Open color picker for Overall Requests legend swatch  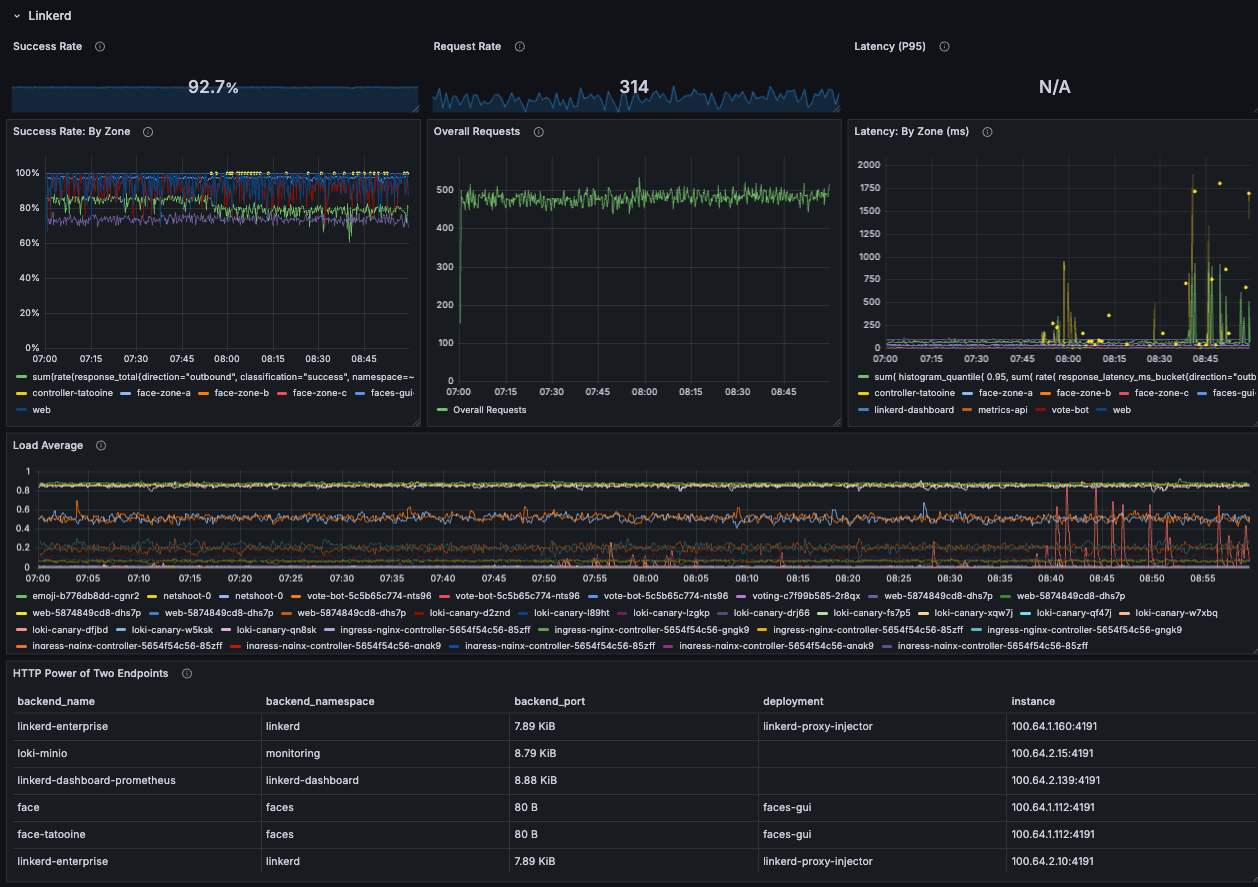[442, 410]
